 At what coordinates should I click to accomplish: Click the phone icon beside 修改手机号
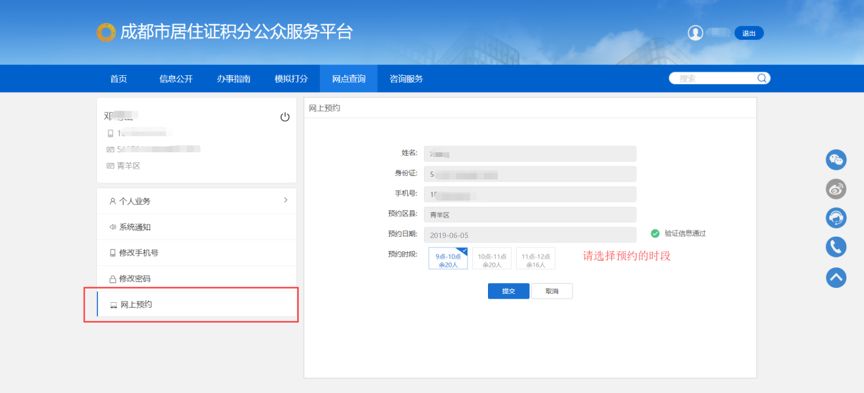(112, 253)
